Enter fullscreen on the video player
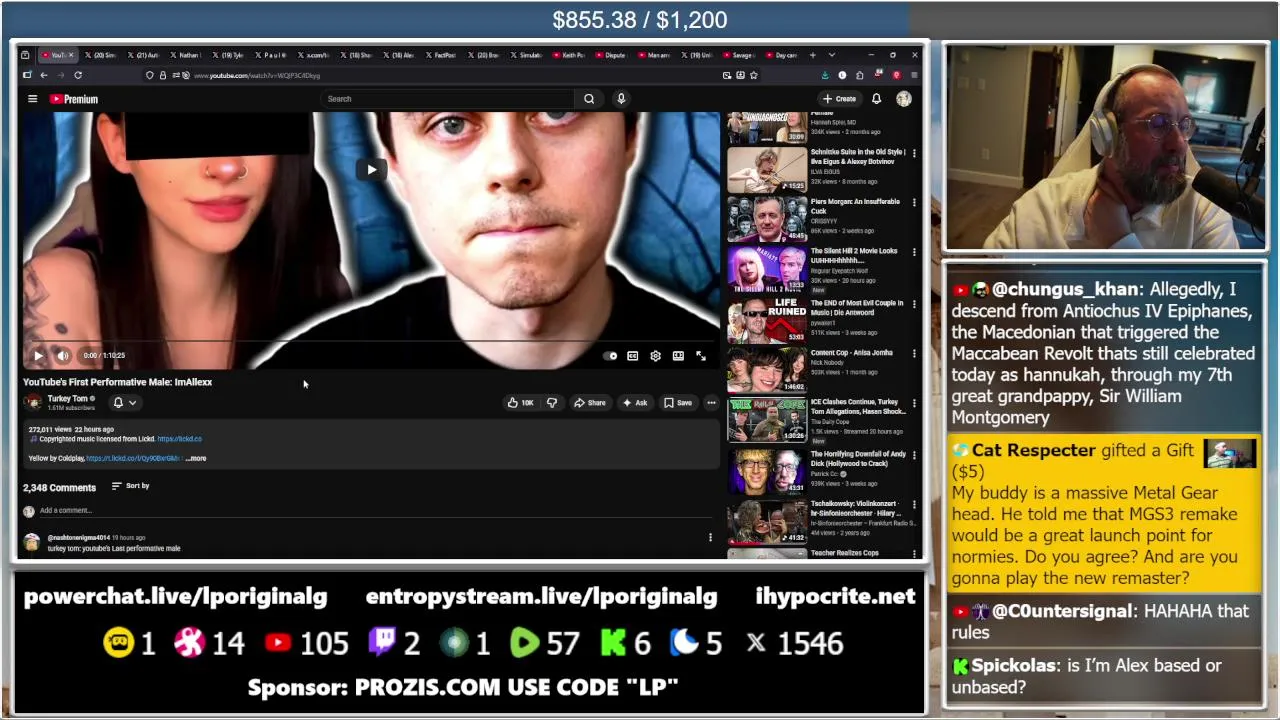1280x720 pixels. [x=701, y=356]
